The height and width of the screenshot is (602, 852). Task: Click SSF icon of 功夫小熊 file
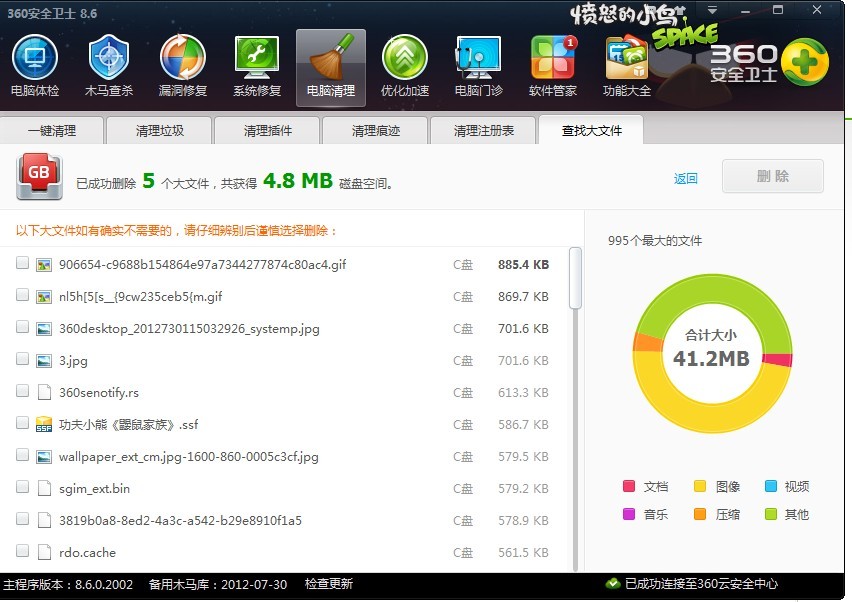coord(43,424)
